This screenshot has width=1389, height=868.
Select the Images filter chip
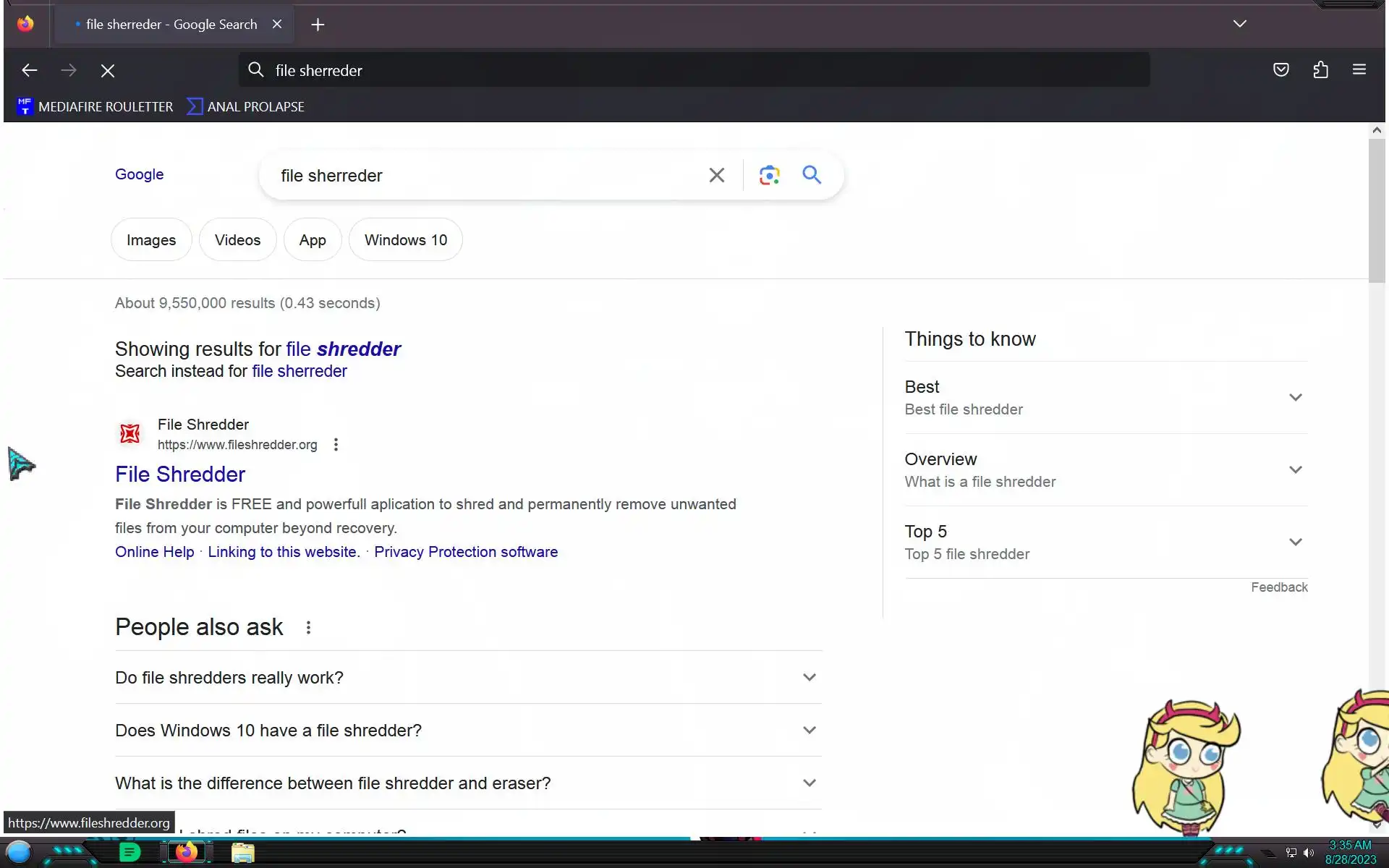(150, 240)
